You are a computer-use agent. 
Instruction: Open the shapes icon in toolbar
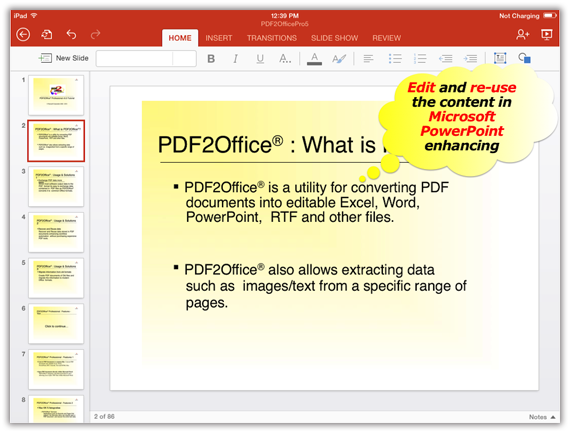coord(524,58)
